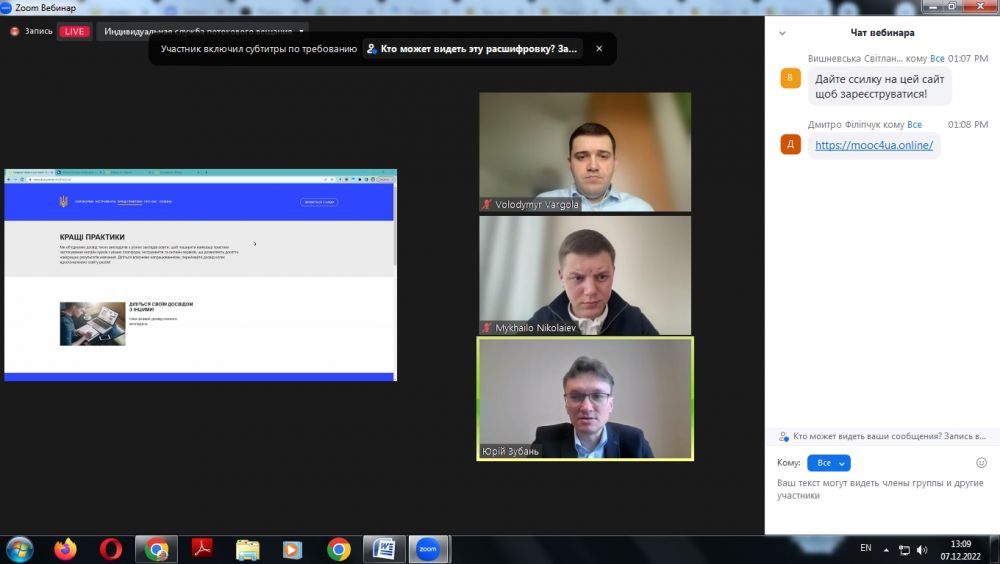
Task: Click the orange 'В' avatar in chat
Action: click(x=790, y=79)
